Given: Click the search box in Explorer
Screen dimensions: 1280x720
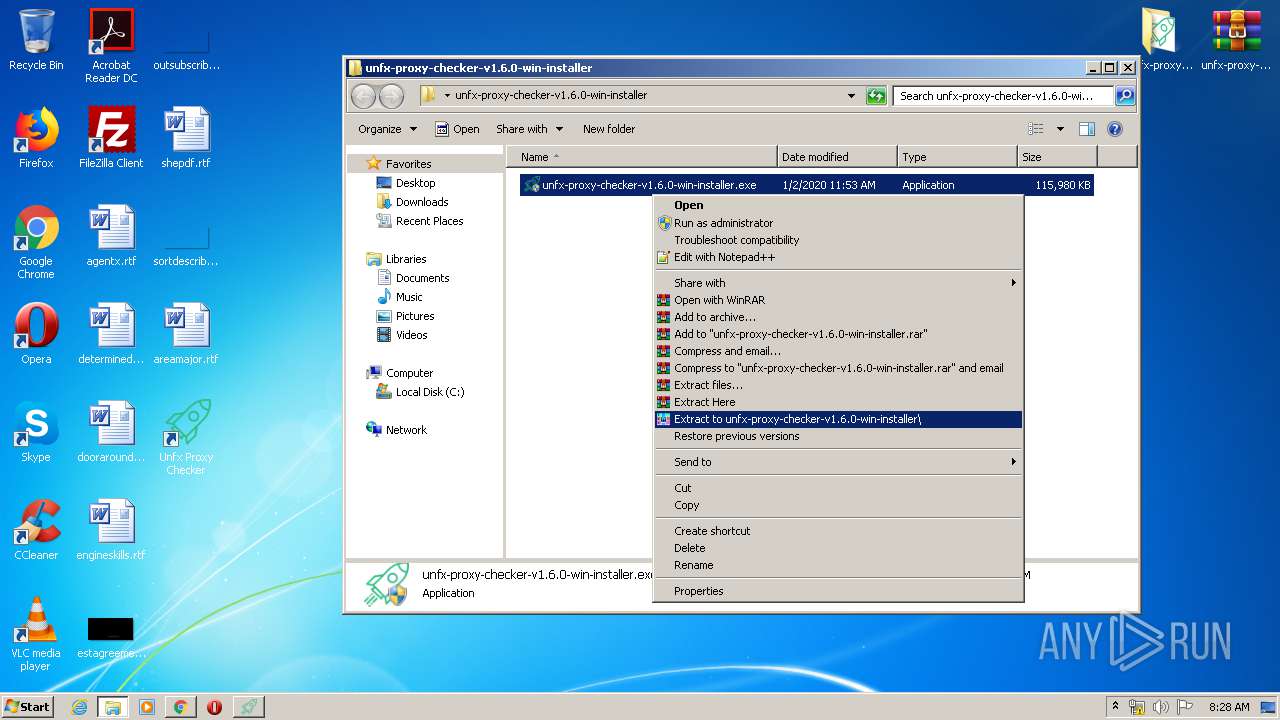Looking at the screenshot, I should pyautogui.click(x=1003, y=96).
